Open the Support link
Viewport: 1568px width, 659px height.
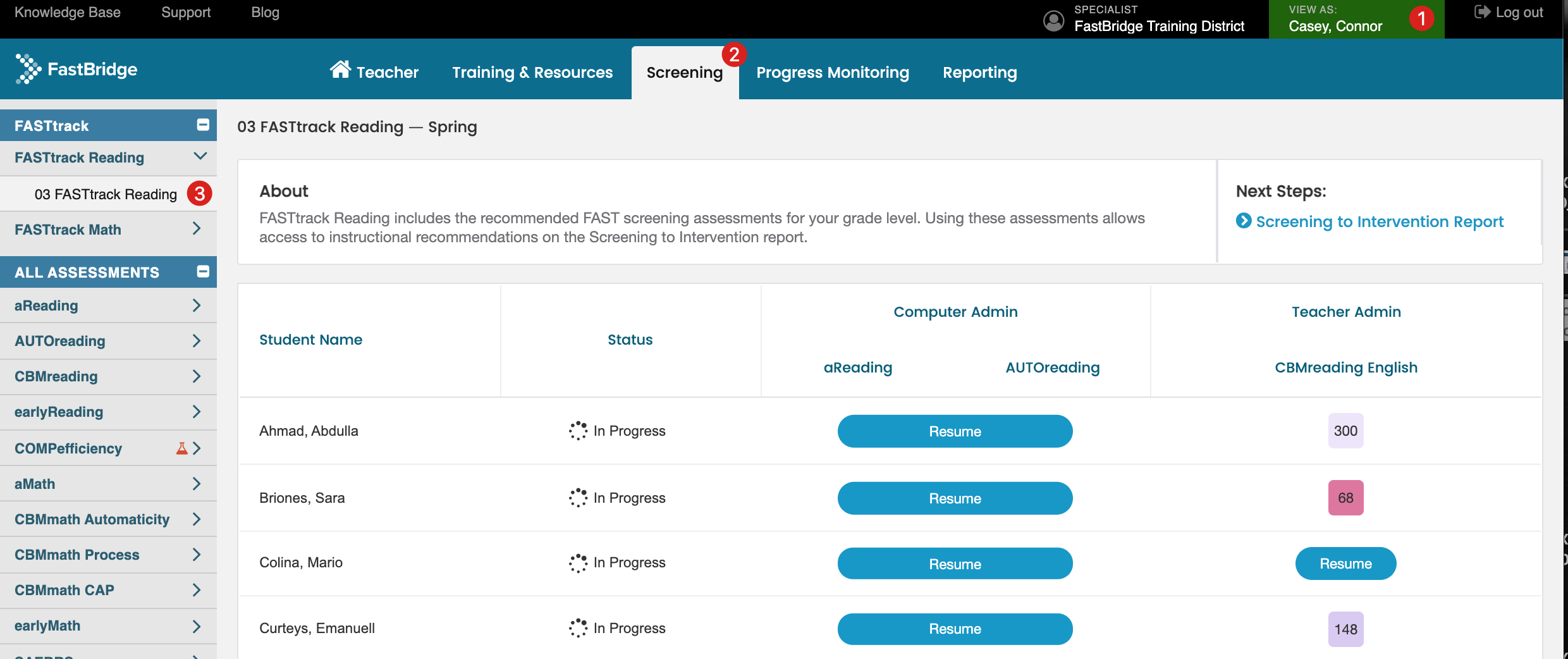point(186,12)
